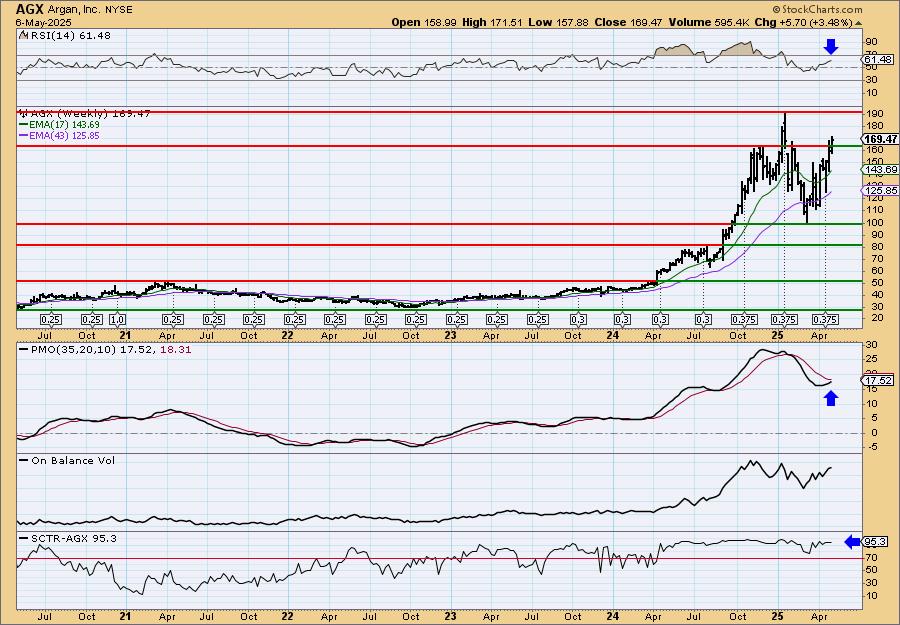Click the mountain icon beside RSI(14)
Screen dimensions: 900x625
tap(23, 35)
